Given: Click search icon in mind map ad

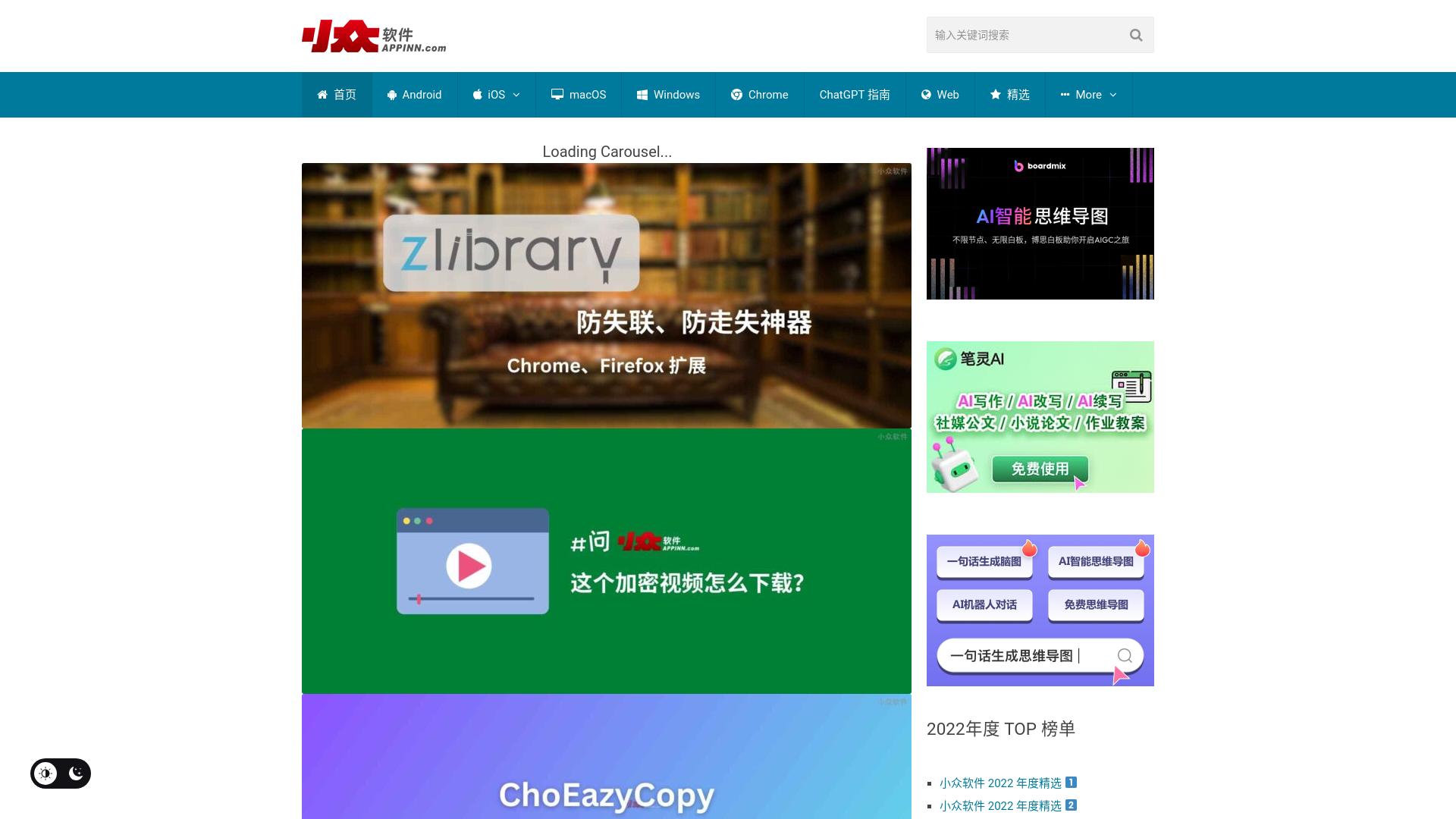Looking at the screenshot, I should [x=1125, y=656].
